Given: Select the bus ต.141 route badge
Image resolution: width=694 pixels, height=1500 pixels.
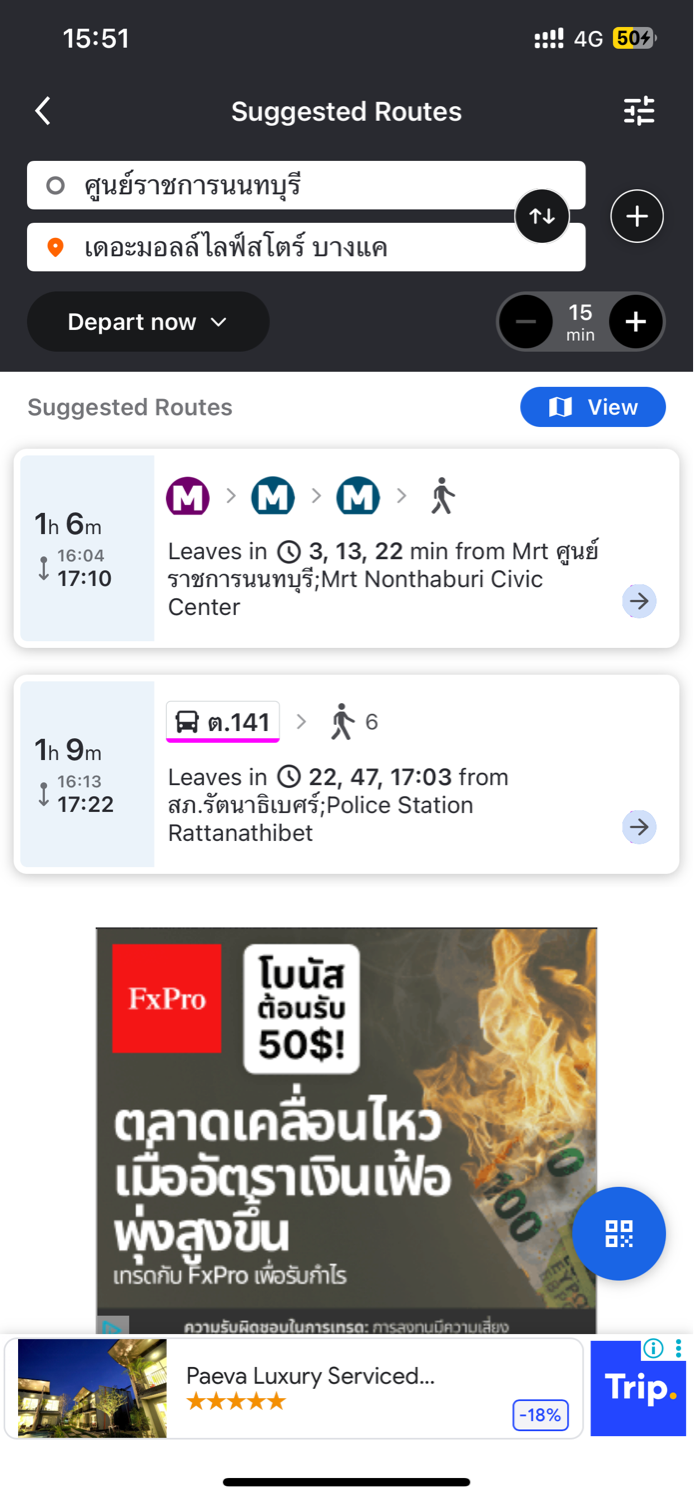Looking at the screenshot, I should click(223, 722).
